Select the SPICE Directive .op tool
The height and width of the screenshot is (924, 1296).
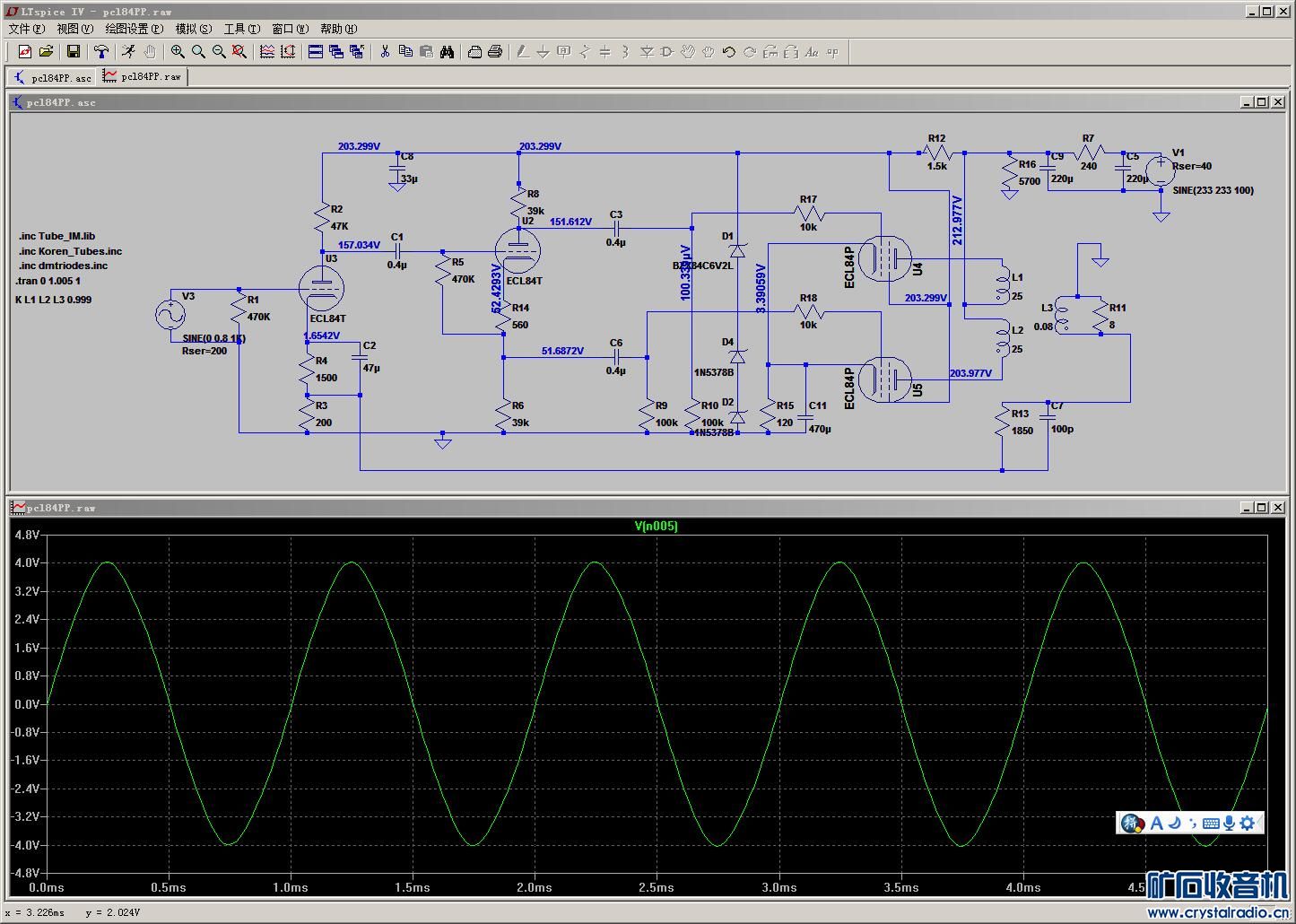pyautogui.click(x=832, y=52)
